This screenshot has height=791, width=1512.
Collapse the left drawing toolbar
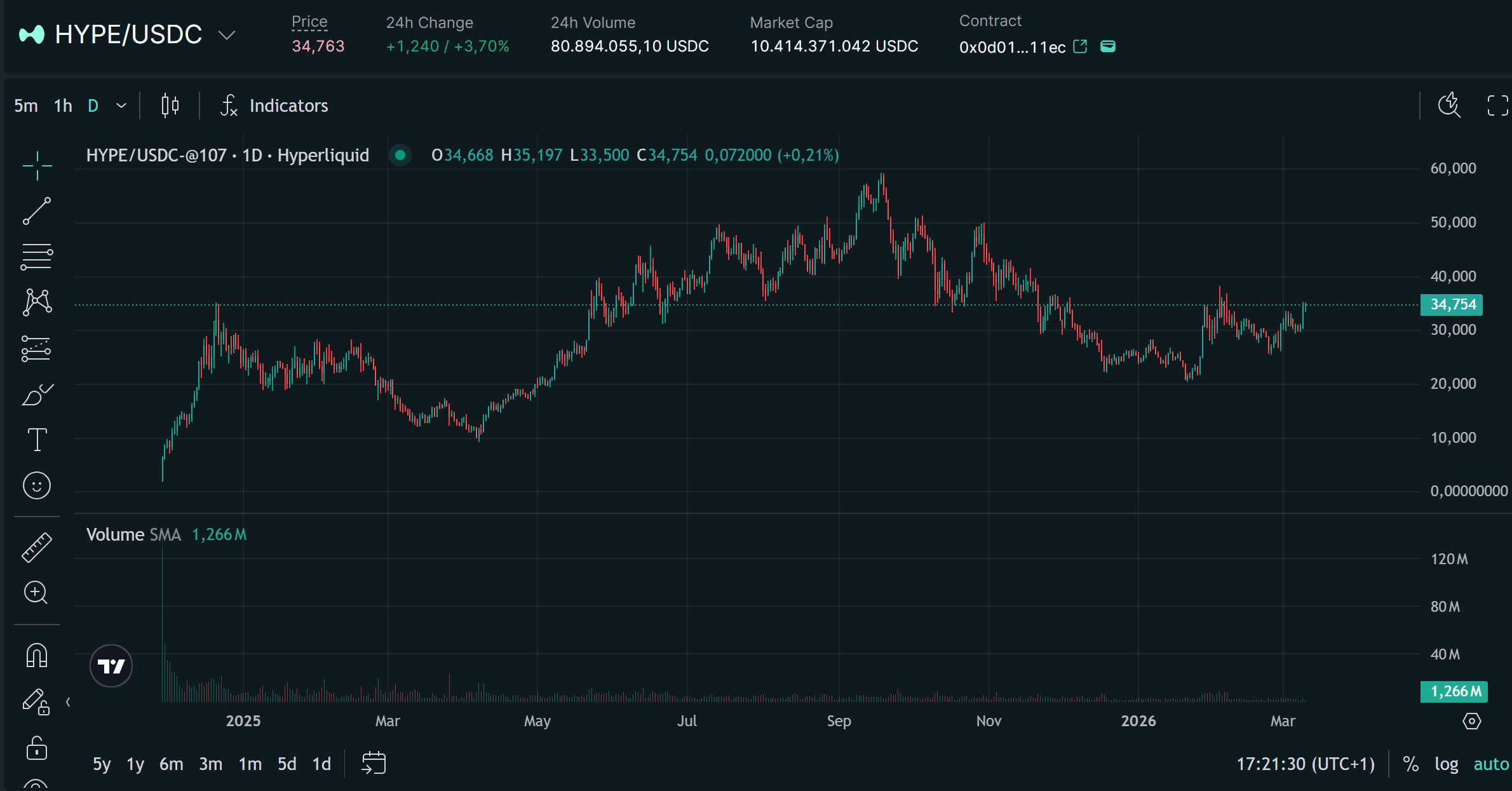click(x=68, y=702)
